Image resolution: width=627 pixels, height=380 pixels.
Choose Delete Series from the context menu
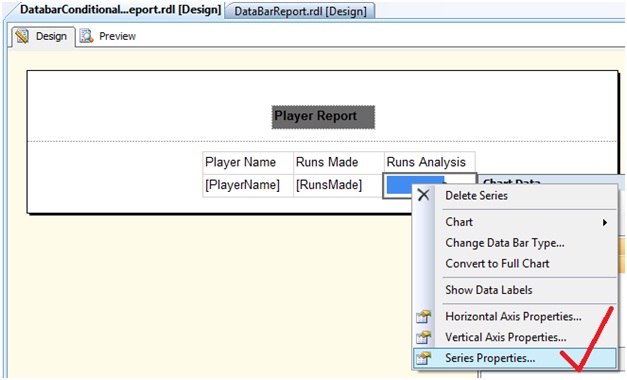point(515,196)
